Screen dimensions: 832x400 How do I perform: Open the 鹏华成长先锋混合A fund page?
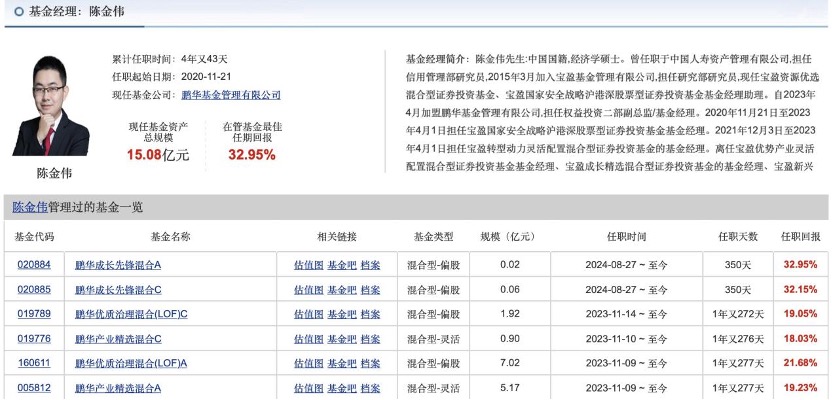click(118, 265)
